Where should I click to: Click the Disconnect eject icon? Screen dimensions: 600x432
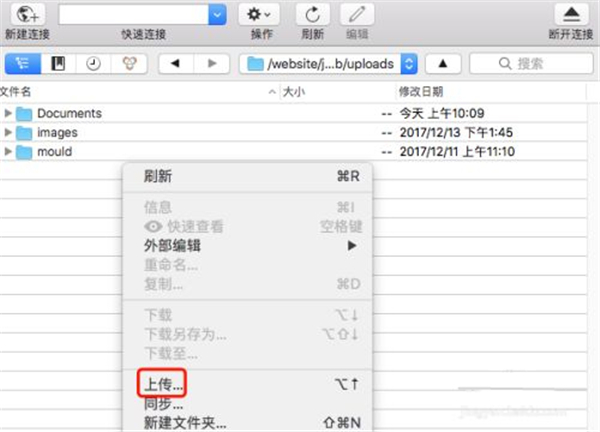(x=572, y=15)
